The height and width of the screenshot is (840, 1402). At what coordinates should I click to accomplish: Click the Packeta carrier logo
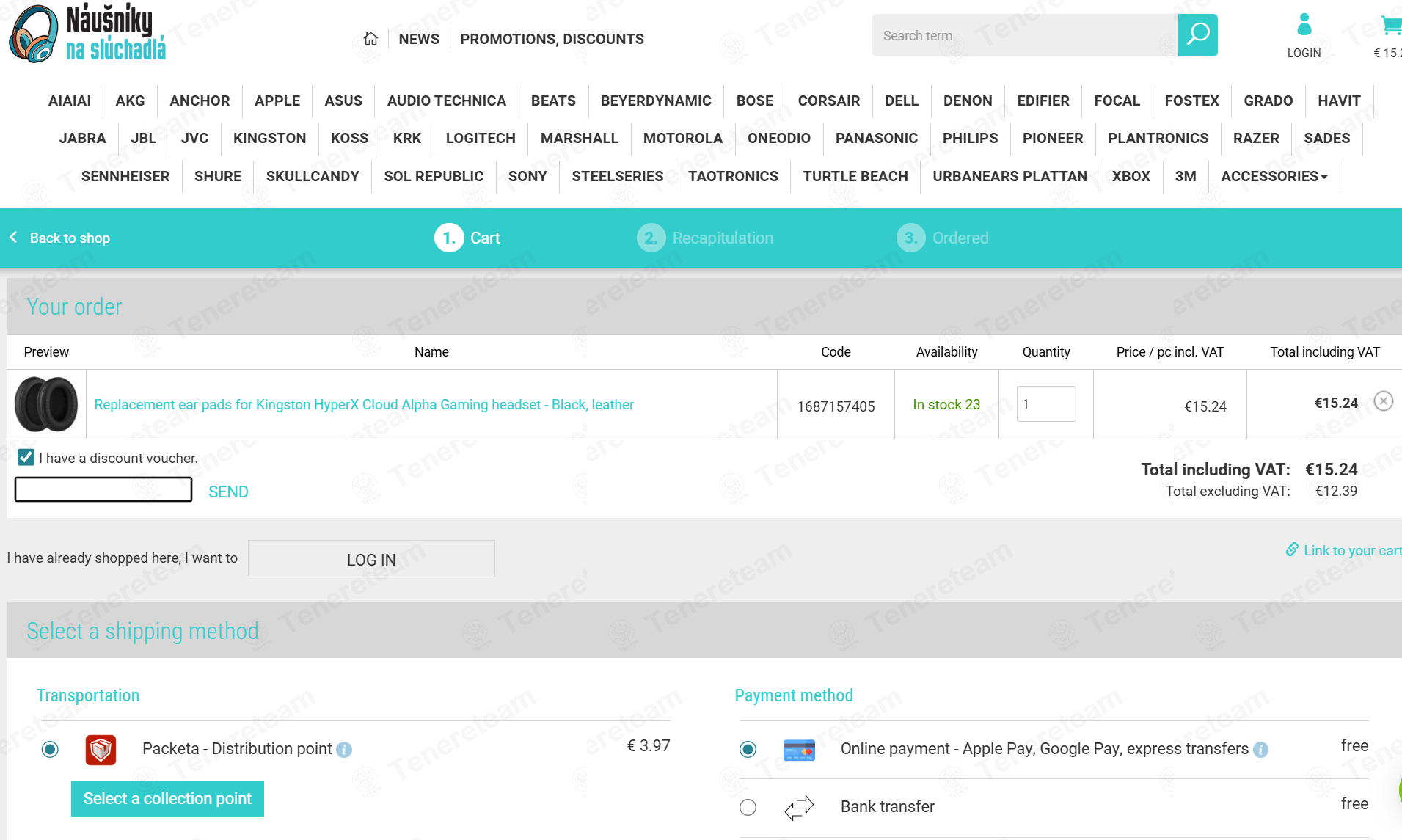coord(101,749)
